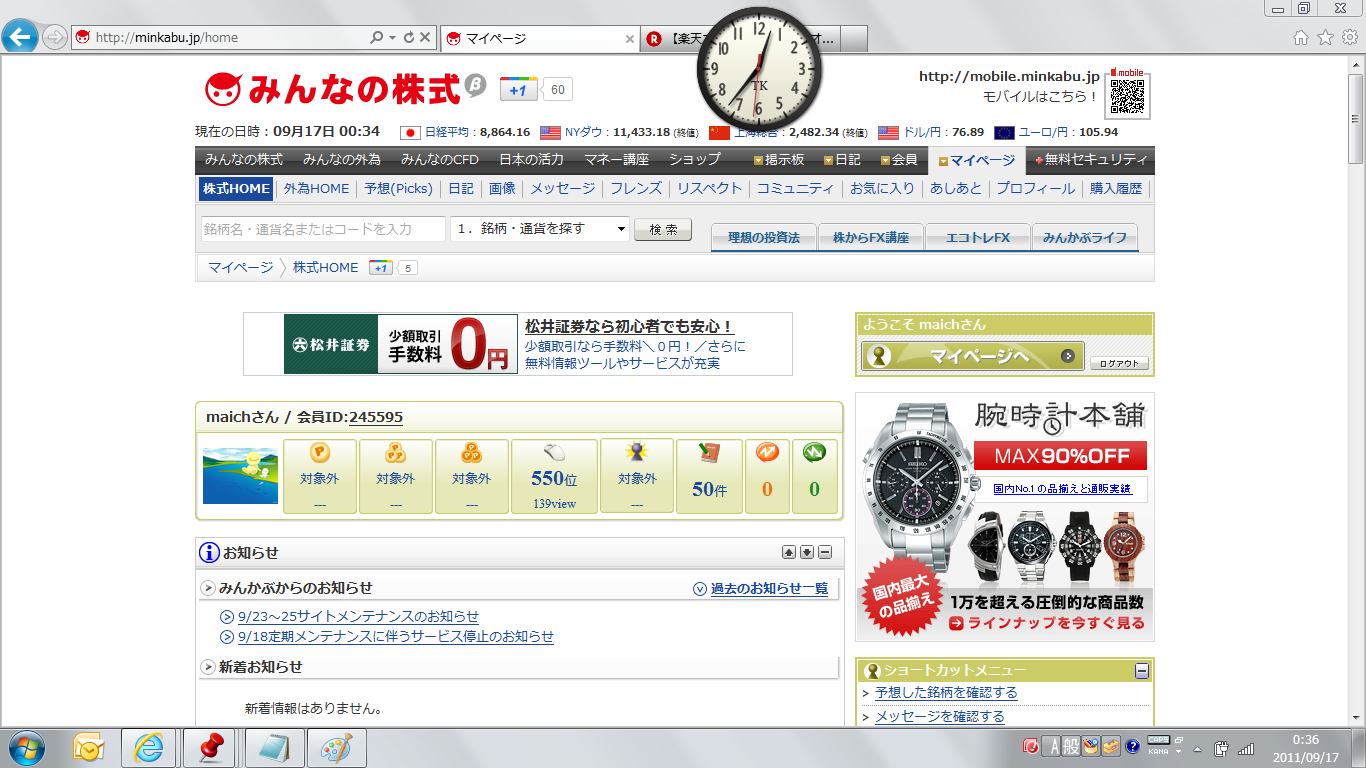The width and height of the screenshot is (1366, 768).
Task: Click the IME KANA lock toggle in tray
Action: click(x=1159, y=751)
